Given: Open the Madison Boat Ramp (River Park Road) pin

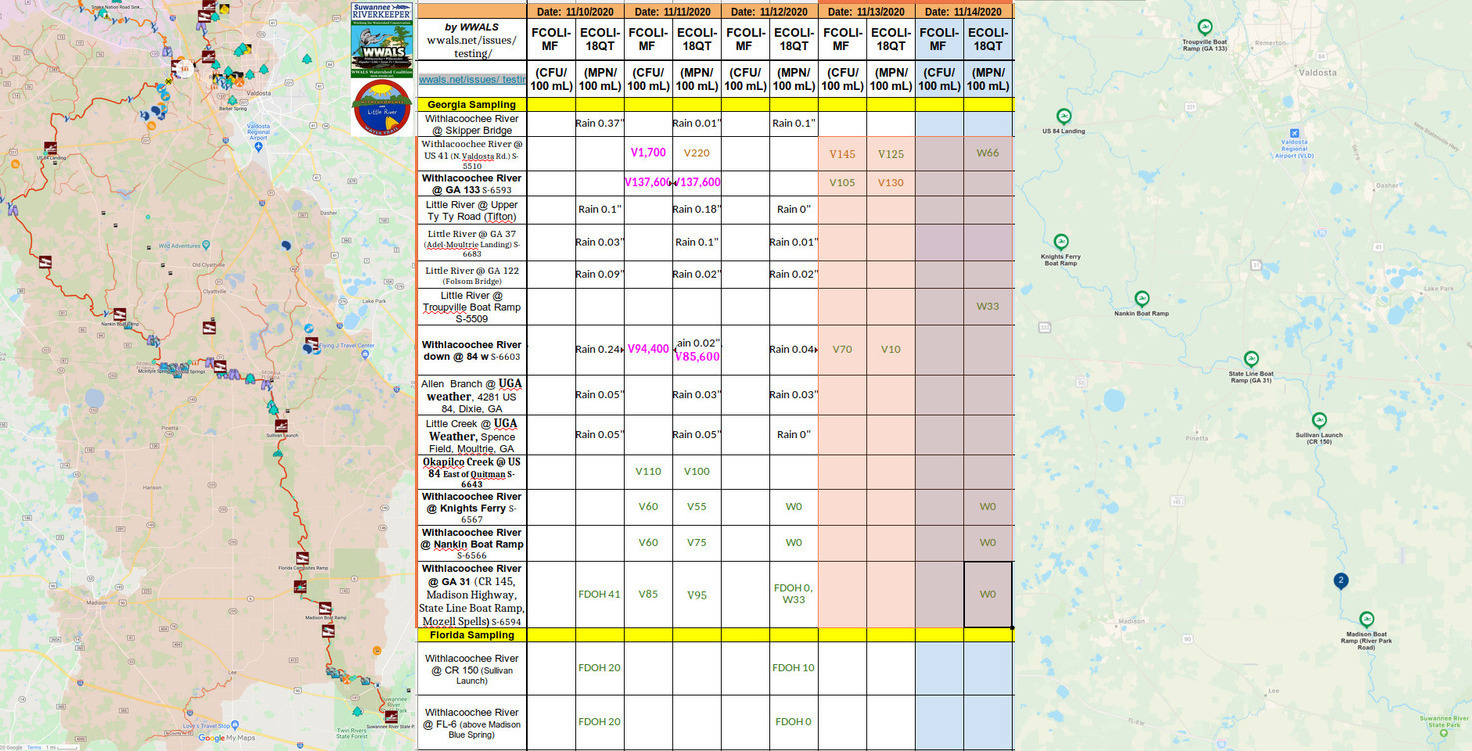Looking at the screenshot, I should [x=1366, y=619].
